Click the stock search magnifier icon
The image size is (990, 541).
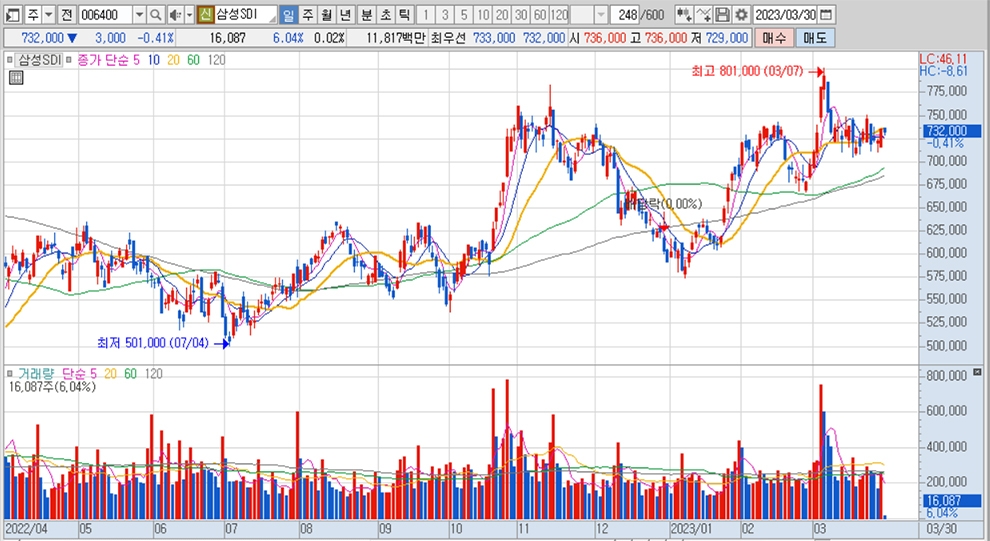point(156,15)
